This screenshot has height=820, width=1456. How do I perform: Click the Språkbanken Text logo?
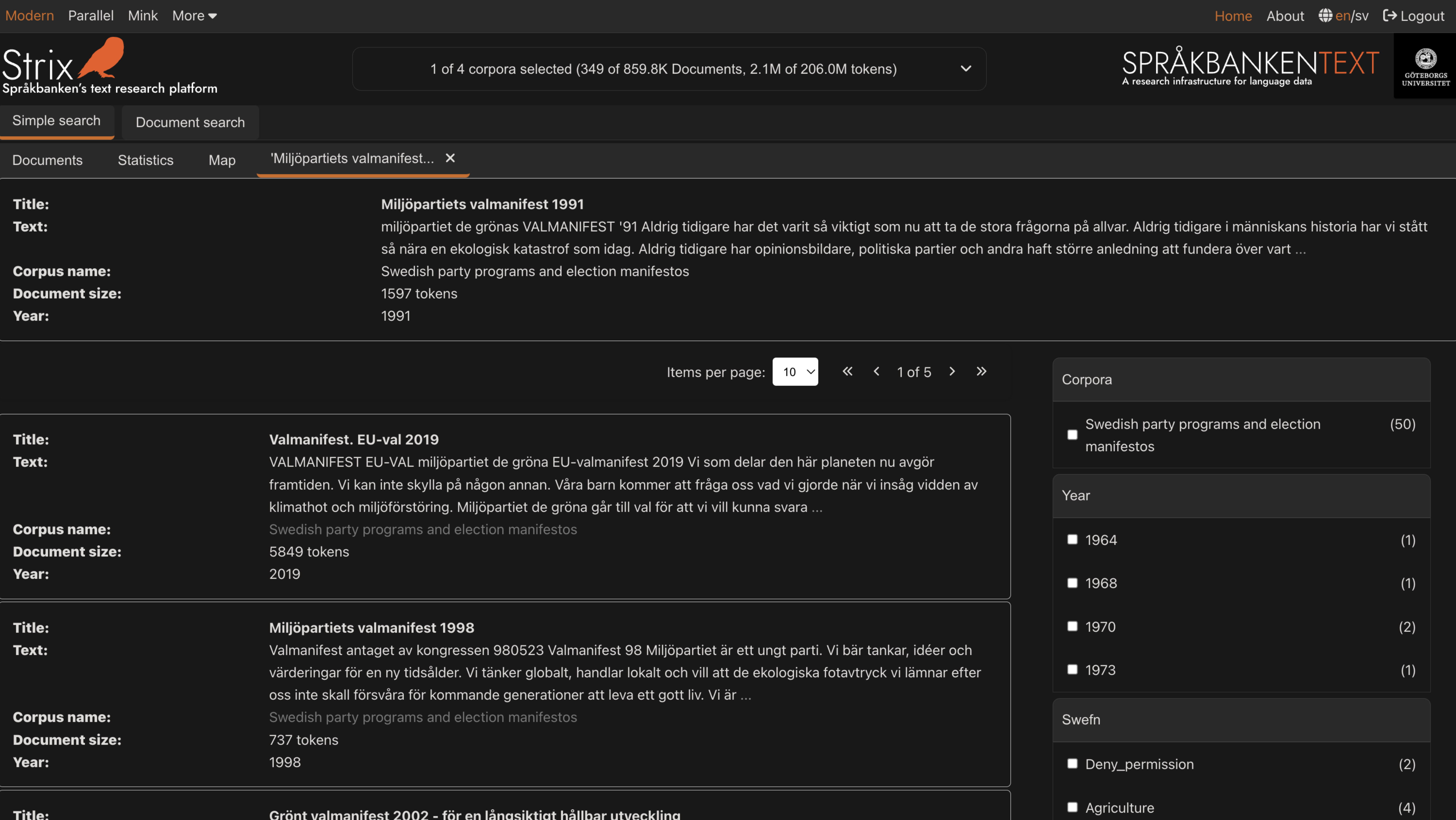[1250, 67]
